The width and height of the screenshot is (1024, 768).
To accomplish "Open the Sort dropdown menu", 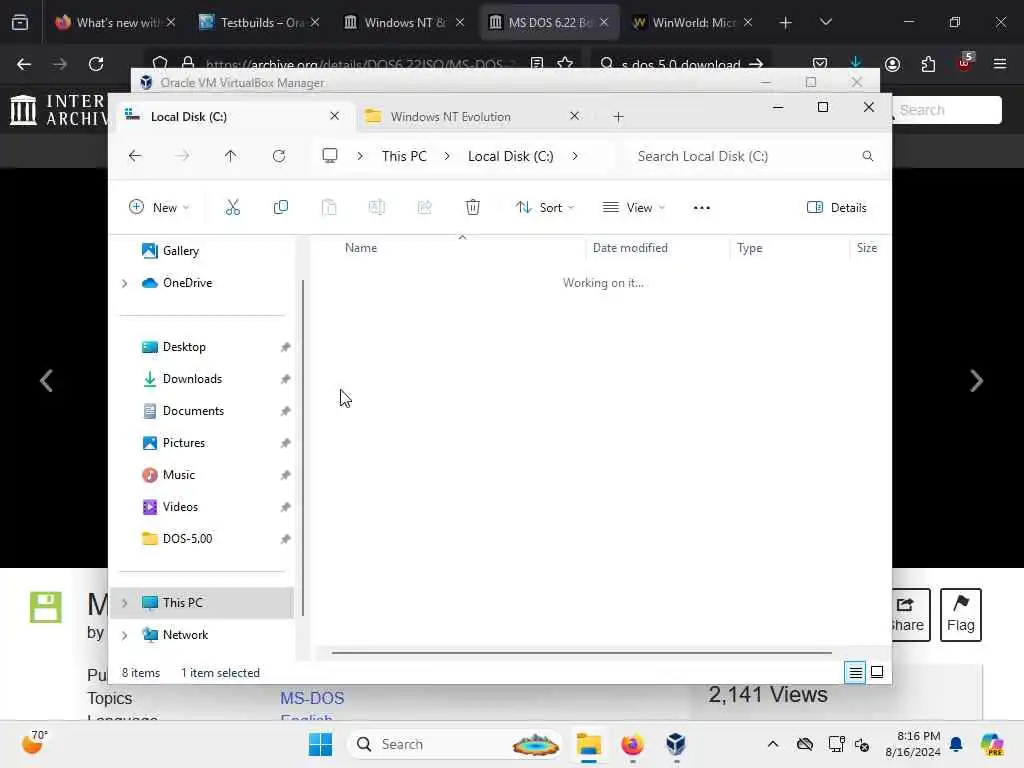I will pyautogui.click(x=545, y=208).
